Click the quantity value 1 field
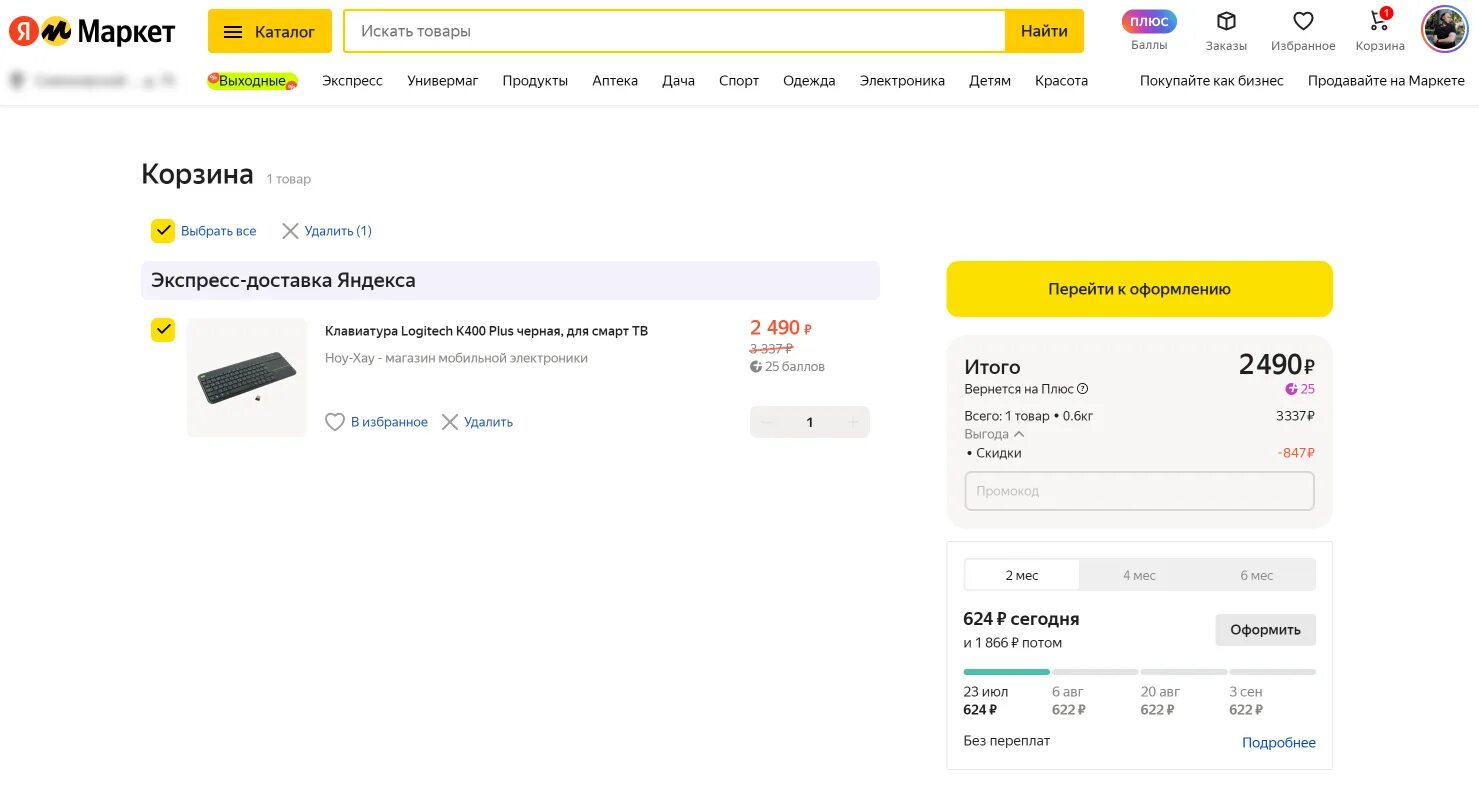This screenshot has width=1479, height=803. tap(810, 422)
